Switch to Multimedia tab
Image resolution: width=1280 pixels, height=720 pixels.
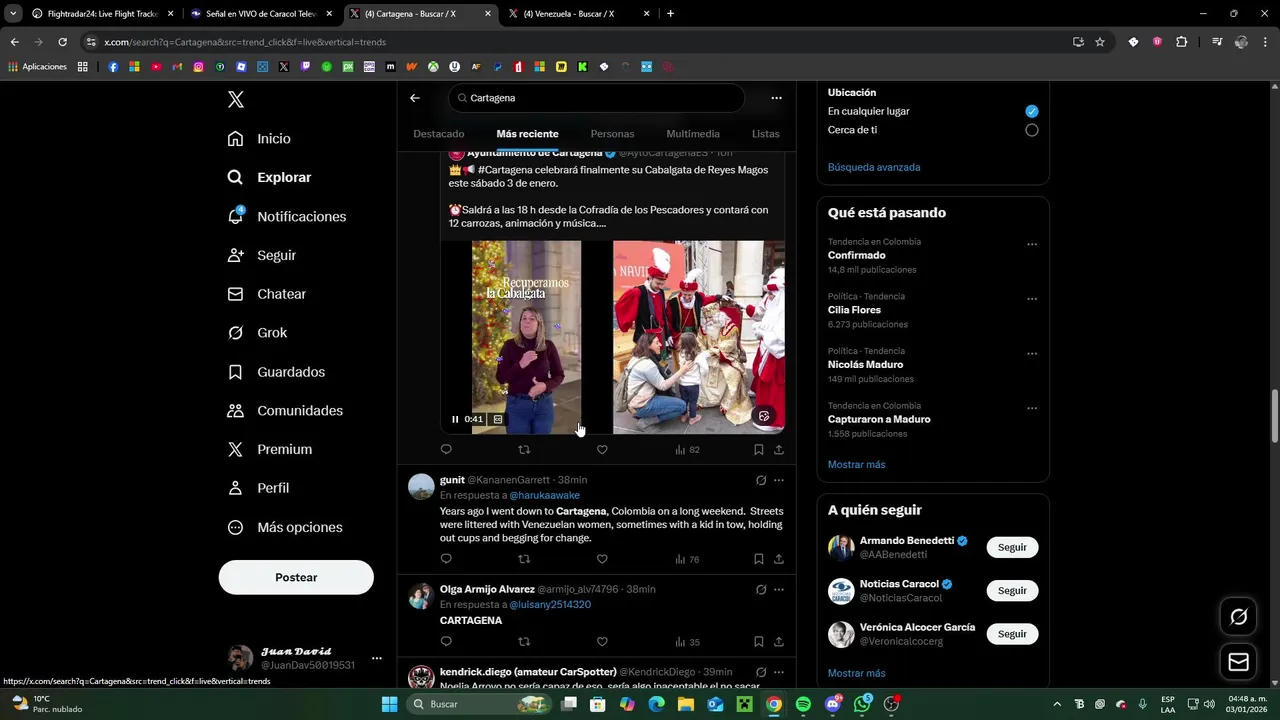point(693,134)
